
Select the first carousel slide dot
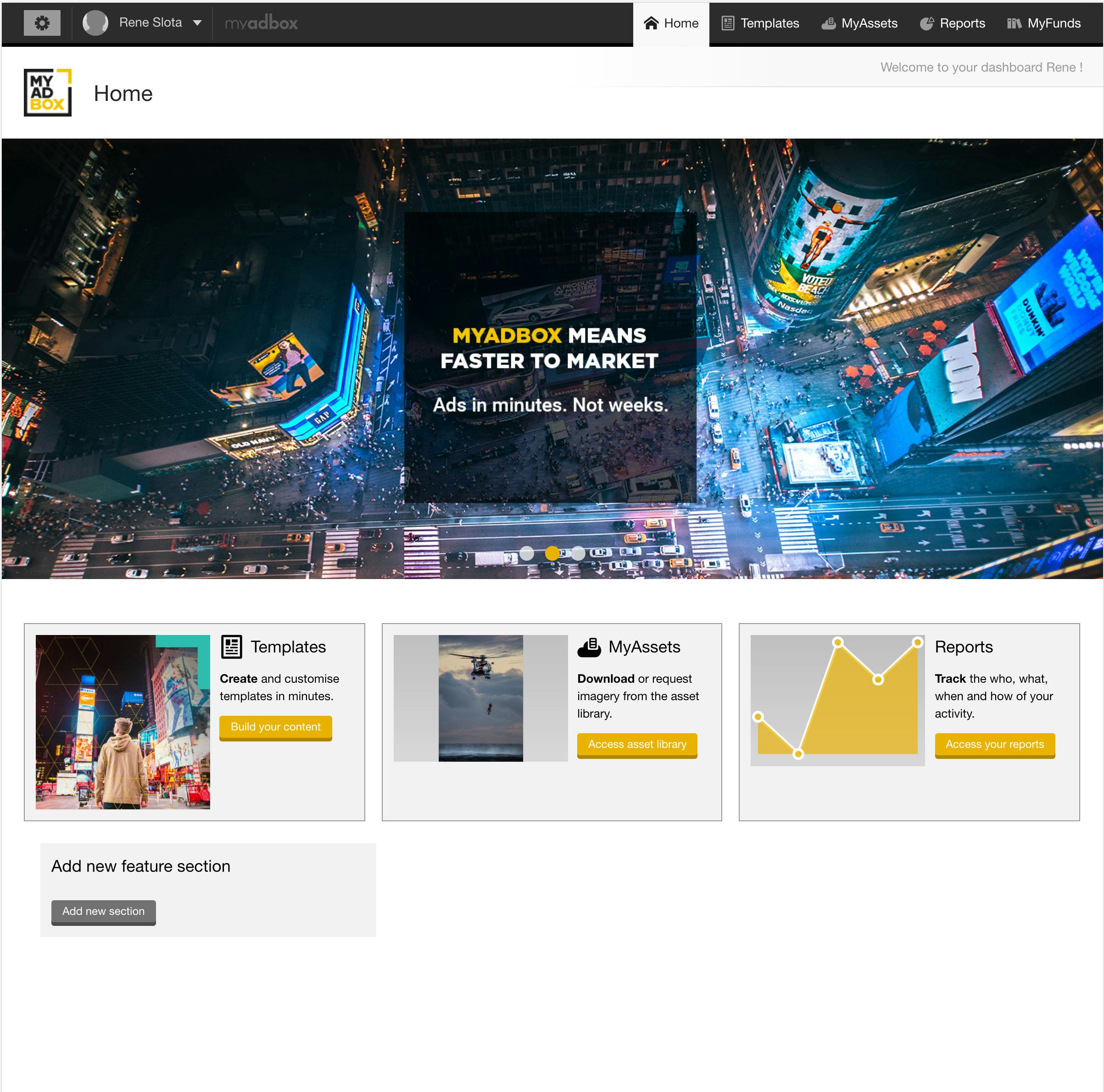[526, 552]
